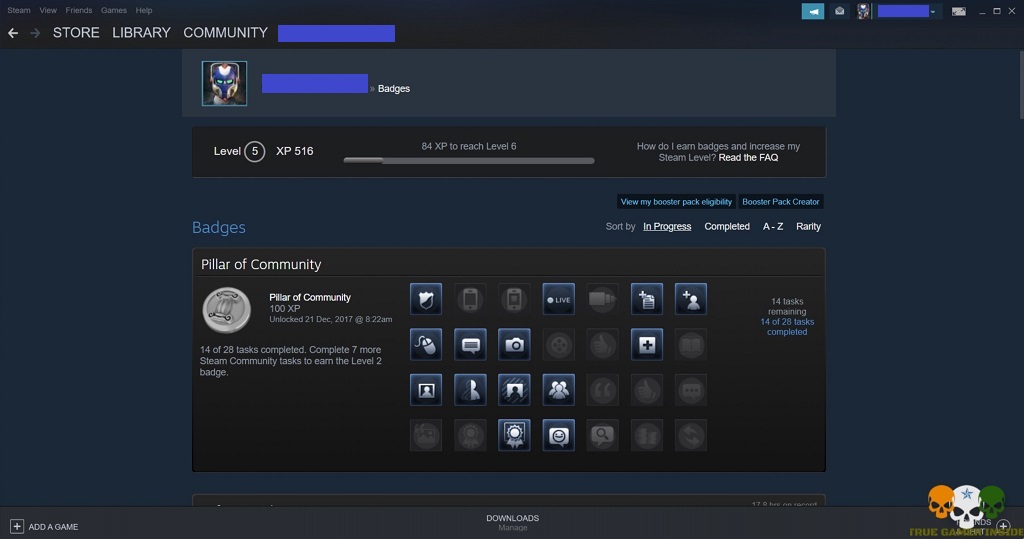This screenshot has height=539, width=1024.
Task: Click ADD A GAME button
Action: [44, 527]
